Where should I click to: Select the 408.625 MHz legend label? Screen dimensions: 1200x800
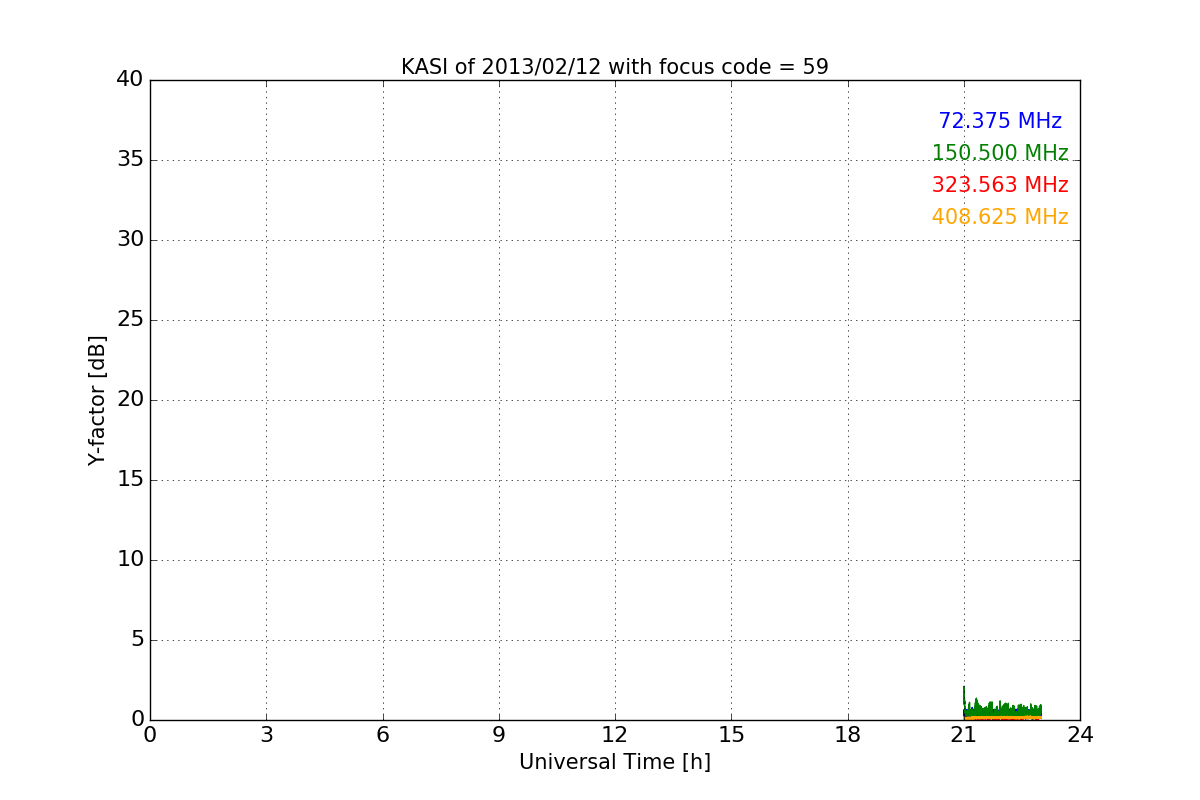[x=1000, y=217]
